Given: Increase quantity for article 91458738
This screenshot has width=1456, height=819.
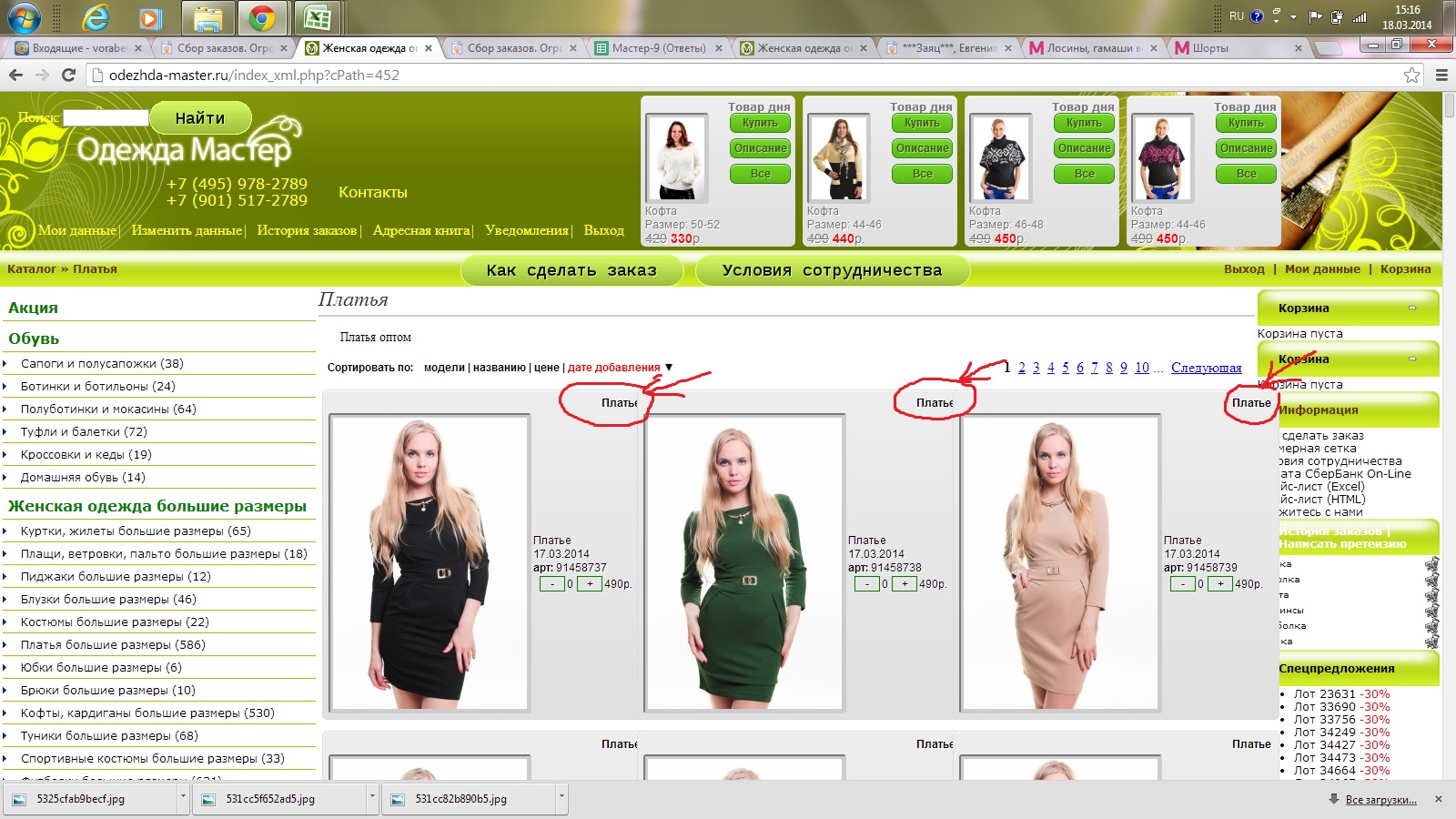Looking at the screenshot, I should click(905, 584).
